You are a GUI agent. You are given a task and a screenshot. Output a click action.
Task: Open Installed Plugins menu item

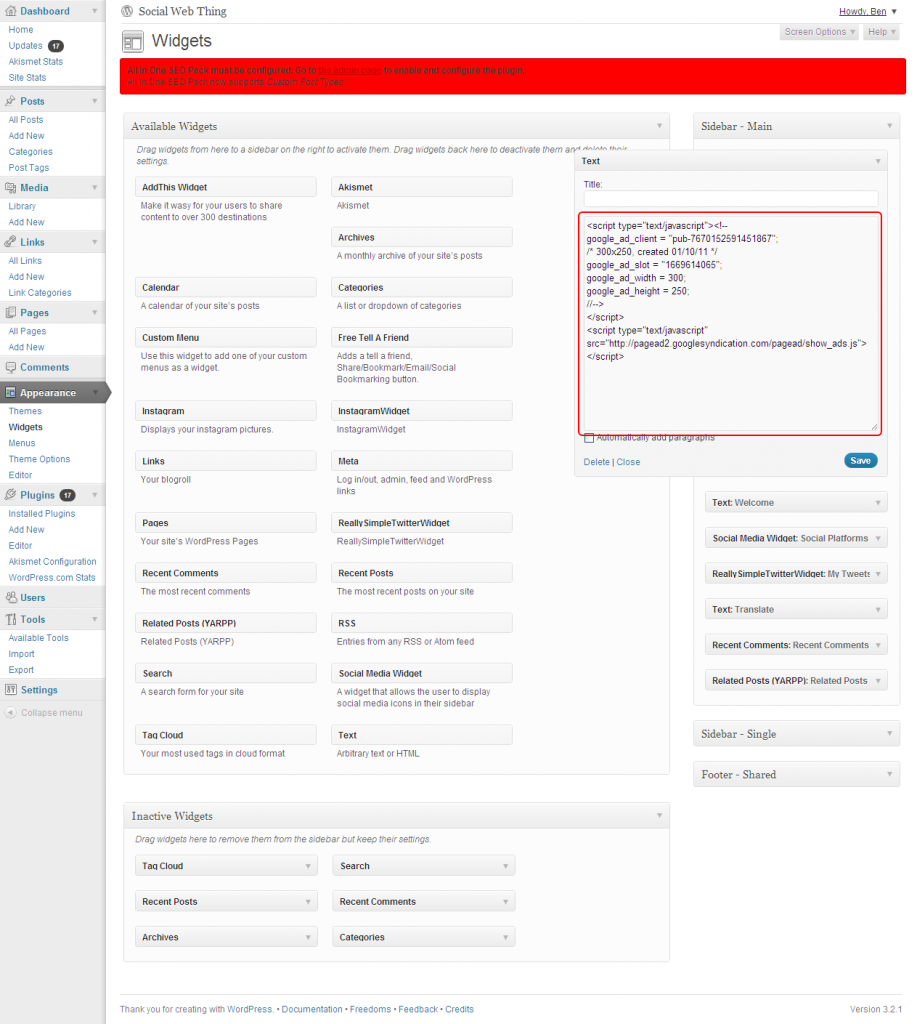[42, 514]
